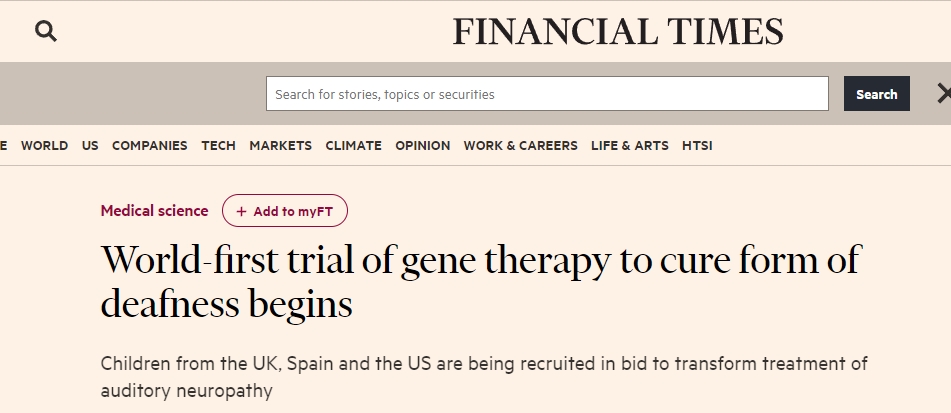Open the Companies section
951x413 pixels.
pos(149,145)
